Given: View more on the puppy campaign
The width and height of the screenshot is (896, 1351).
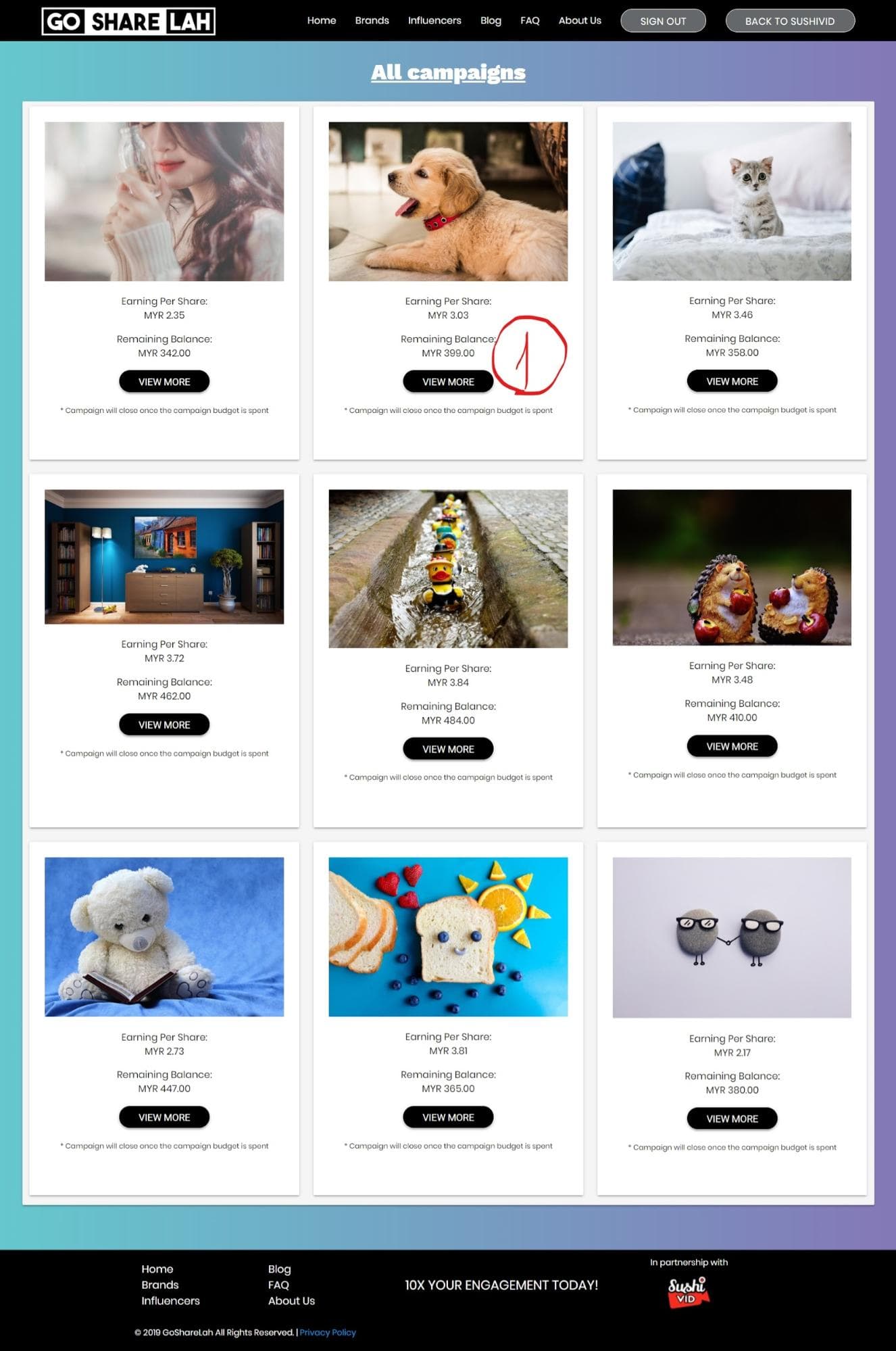Looking at the screenshot, I should (448, 382).
